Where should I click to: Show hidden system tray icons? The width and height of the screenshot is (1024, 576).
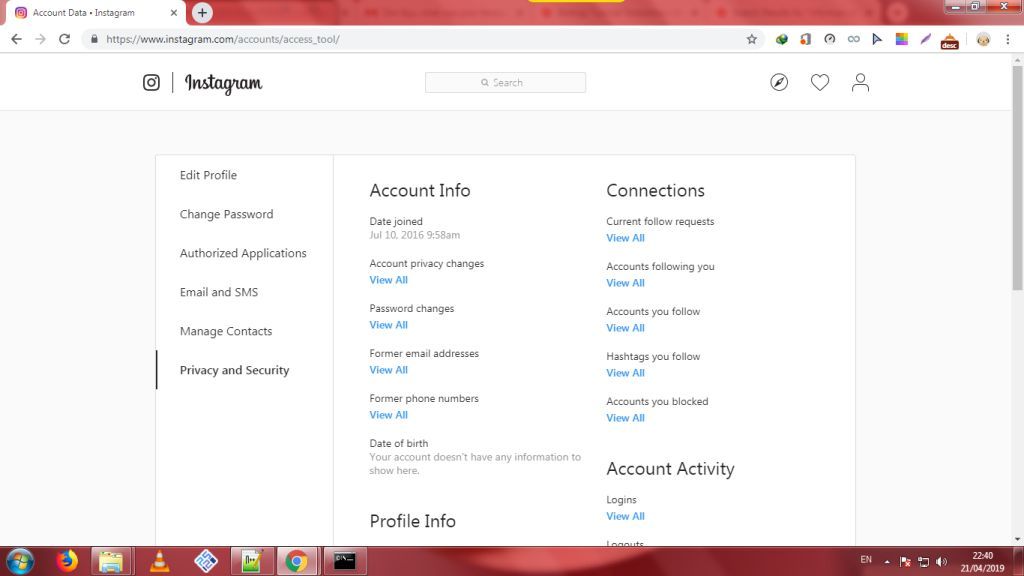pyautogui.click(x=886, y=561)
